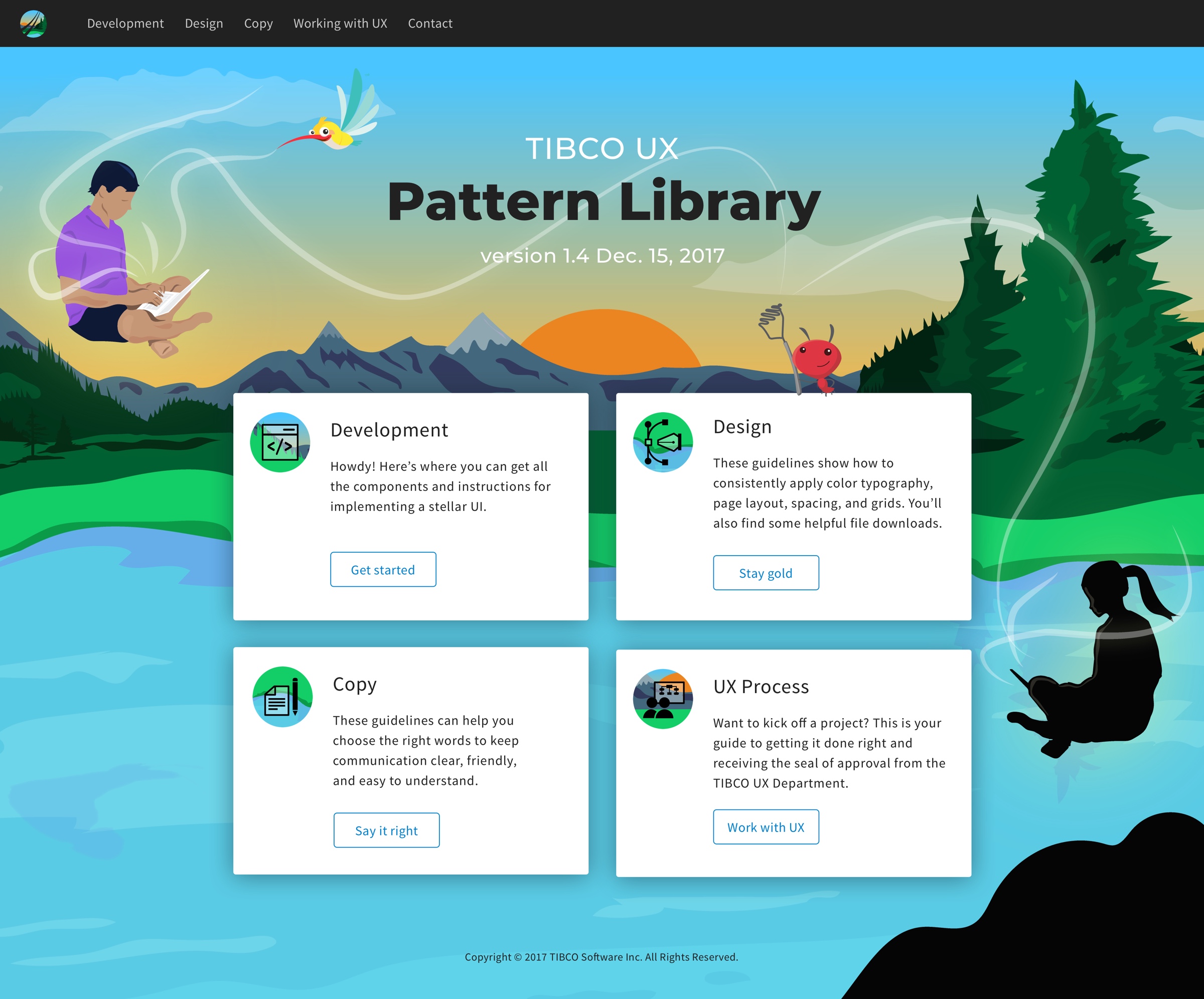Click the Work with UX button
Viewport: 1204px width, 999px height.
click(x=766, y=826)
